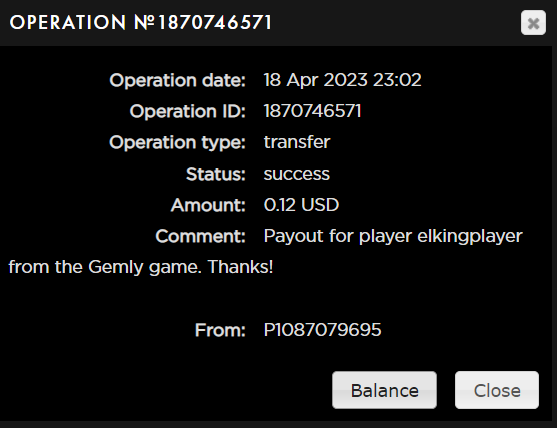The height and width of the screenshot is (428, 557).
Task: Click the transfer operation type value
Action: click(x=297, y=142)
